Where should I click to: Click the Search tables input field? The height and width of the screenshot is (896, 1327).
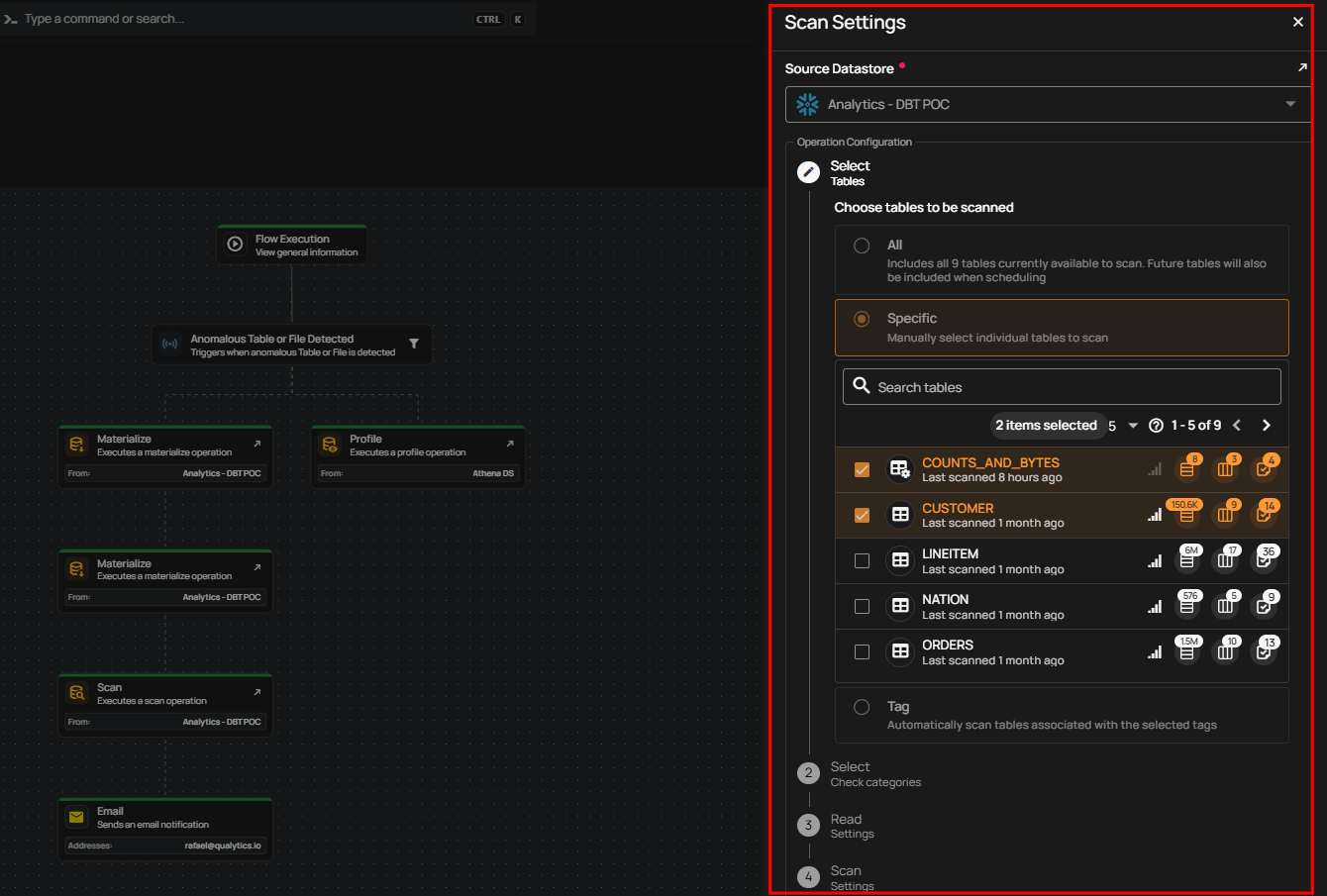pyautogui.click(x=1062, y=387)
